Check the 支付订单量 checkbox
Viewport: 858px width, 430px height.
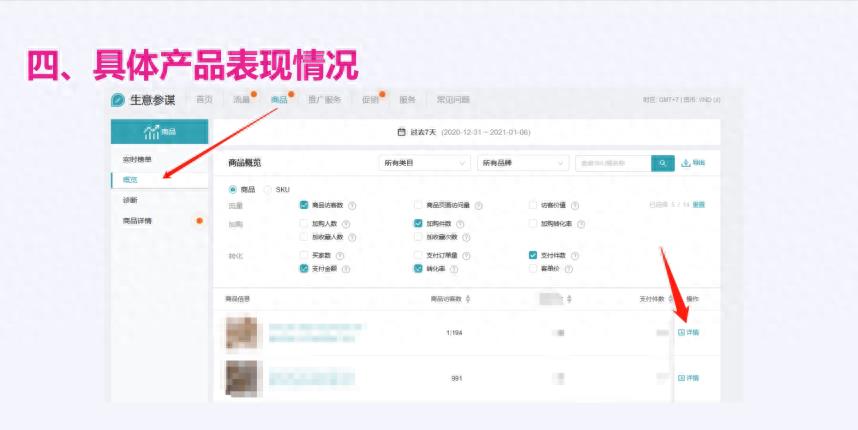418,255
